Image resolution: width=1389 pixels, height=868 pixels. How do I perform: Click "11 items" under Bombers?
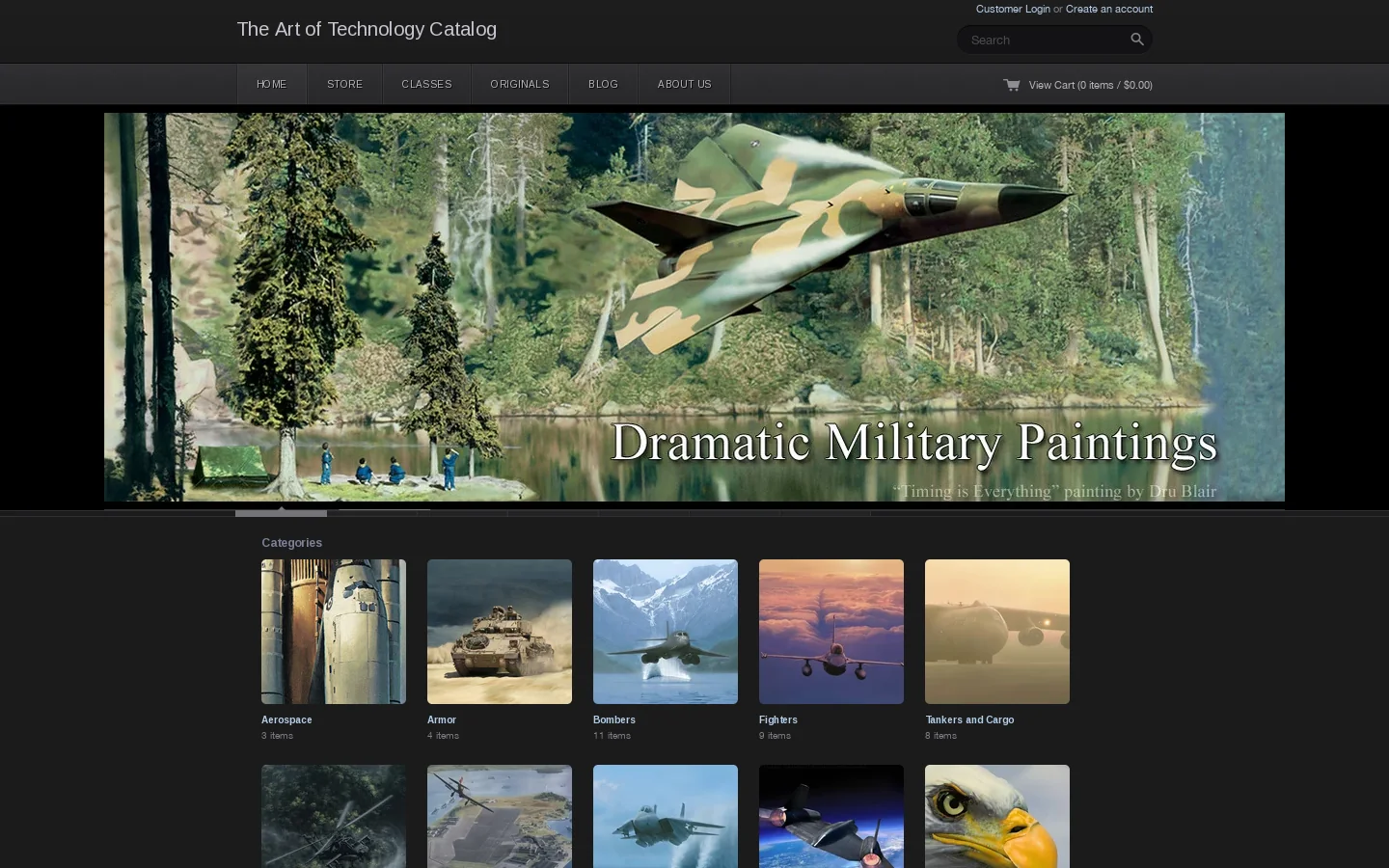(x=612, y=736)
